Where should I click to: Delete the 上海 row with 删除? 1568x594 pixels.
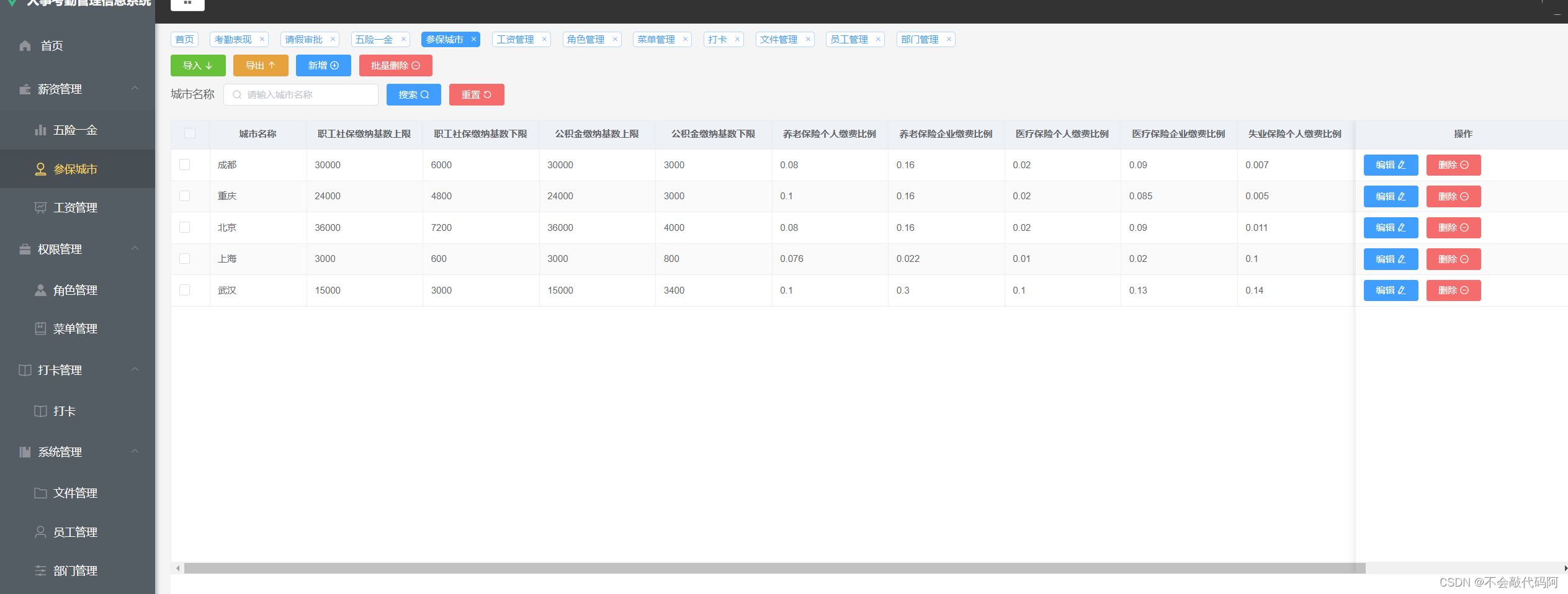[1453, 259]
